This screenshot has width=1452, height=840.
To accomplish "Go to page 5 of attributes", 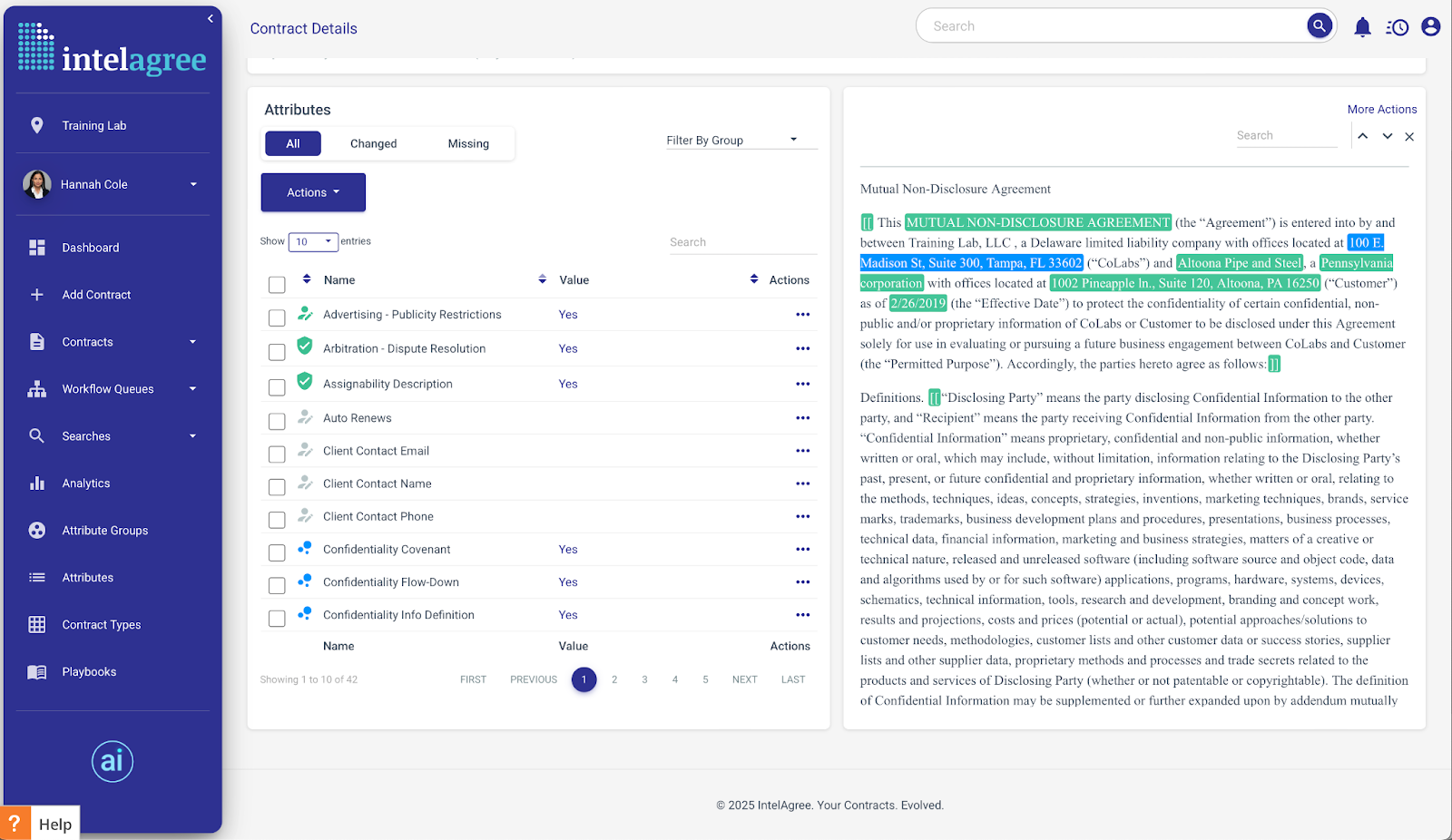I will [705, 679].
